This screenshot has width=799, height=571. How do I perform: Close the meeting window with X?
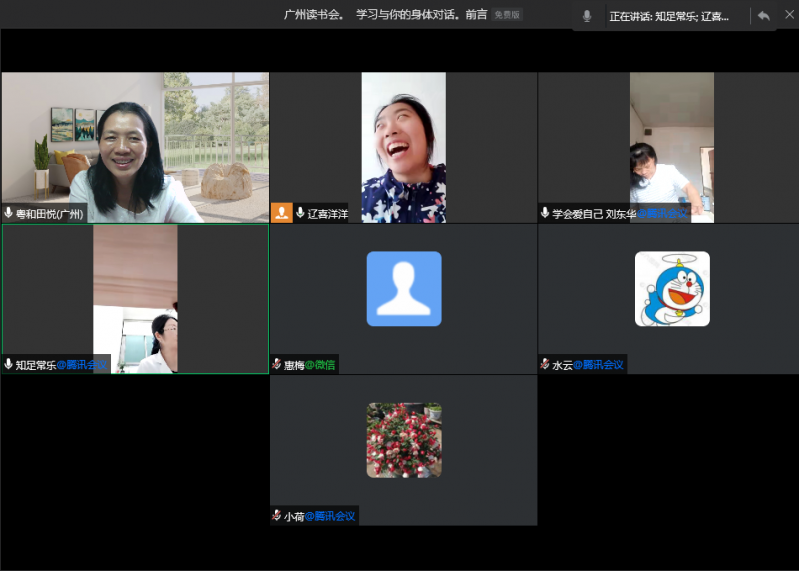787,16
